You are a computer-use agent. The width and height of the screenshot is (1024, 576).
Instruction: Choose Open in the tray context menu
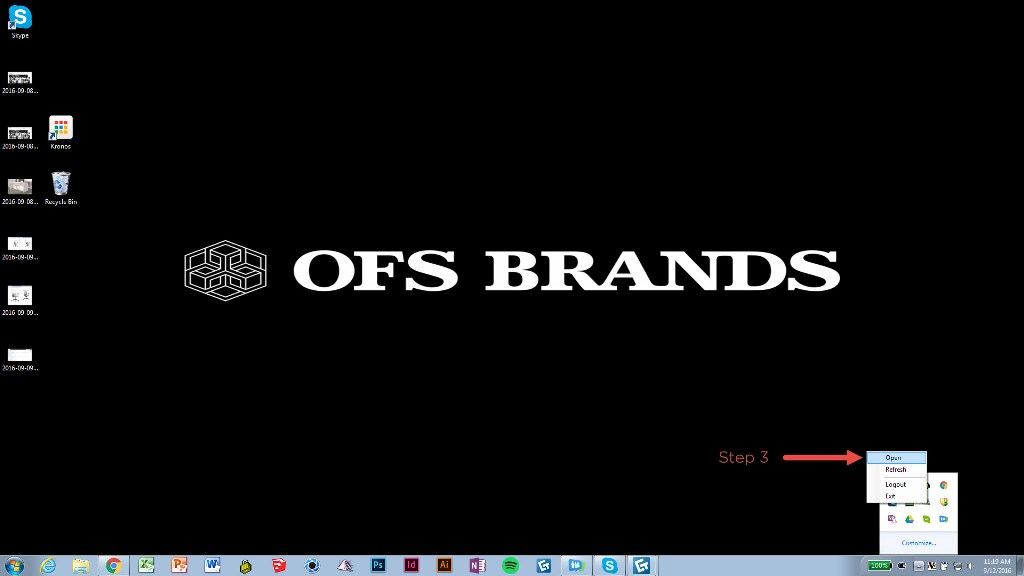click(897, 458)
